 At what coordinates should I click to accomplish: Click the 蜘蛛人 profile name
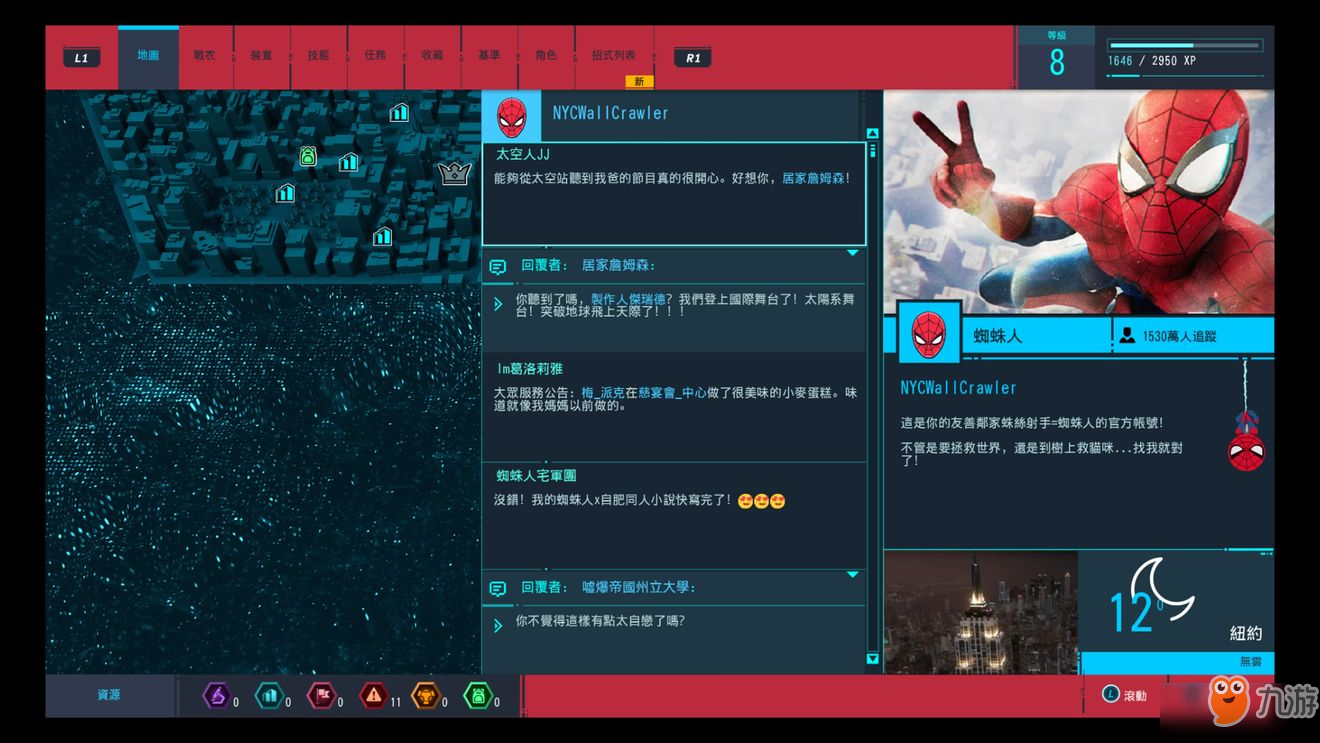(998, 336)
